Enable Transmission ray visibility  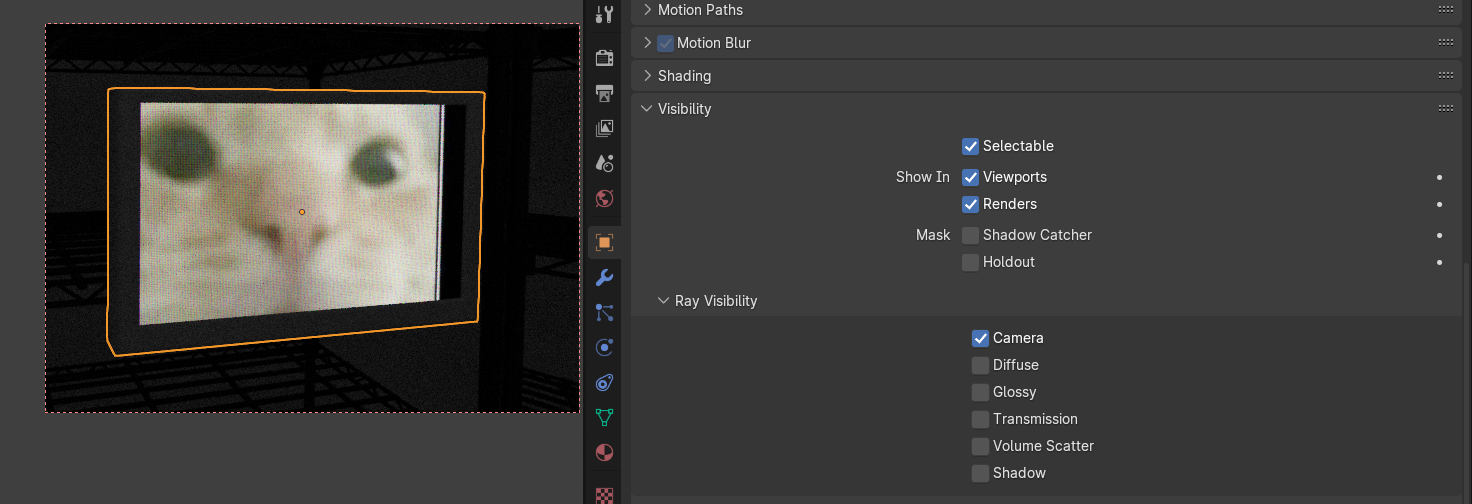pyautogui.click(x=980, y=419)
